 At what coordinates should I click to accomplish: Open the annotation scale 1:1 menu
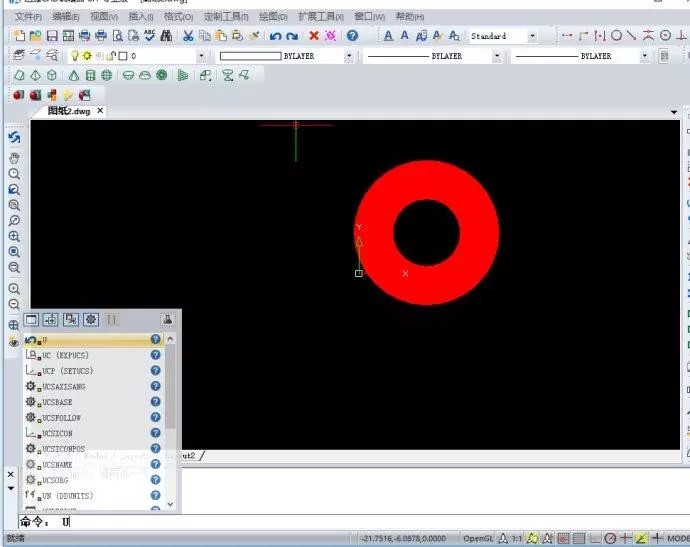tap(517, 538)
